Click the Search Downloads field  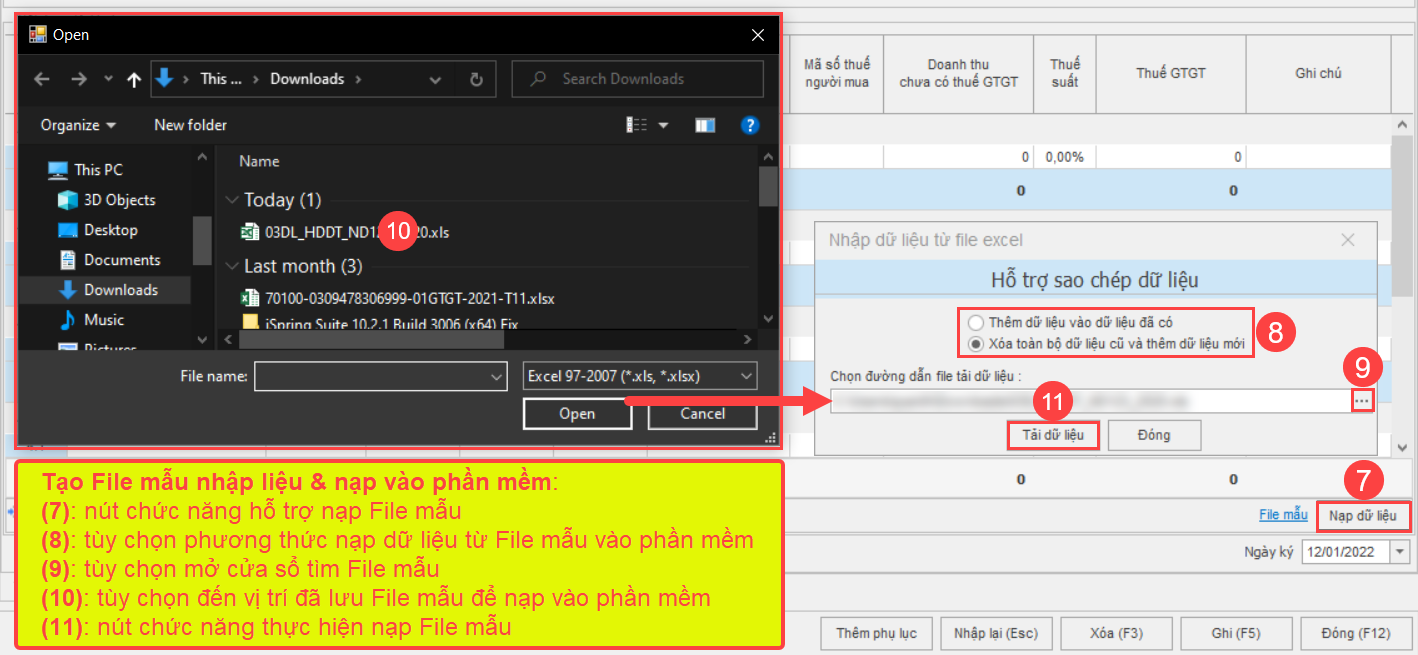637,79
